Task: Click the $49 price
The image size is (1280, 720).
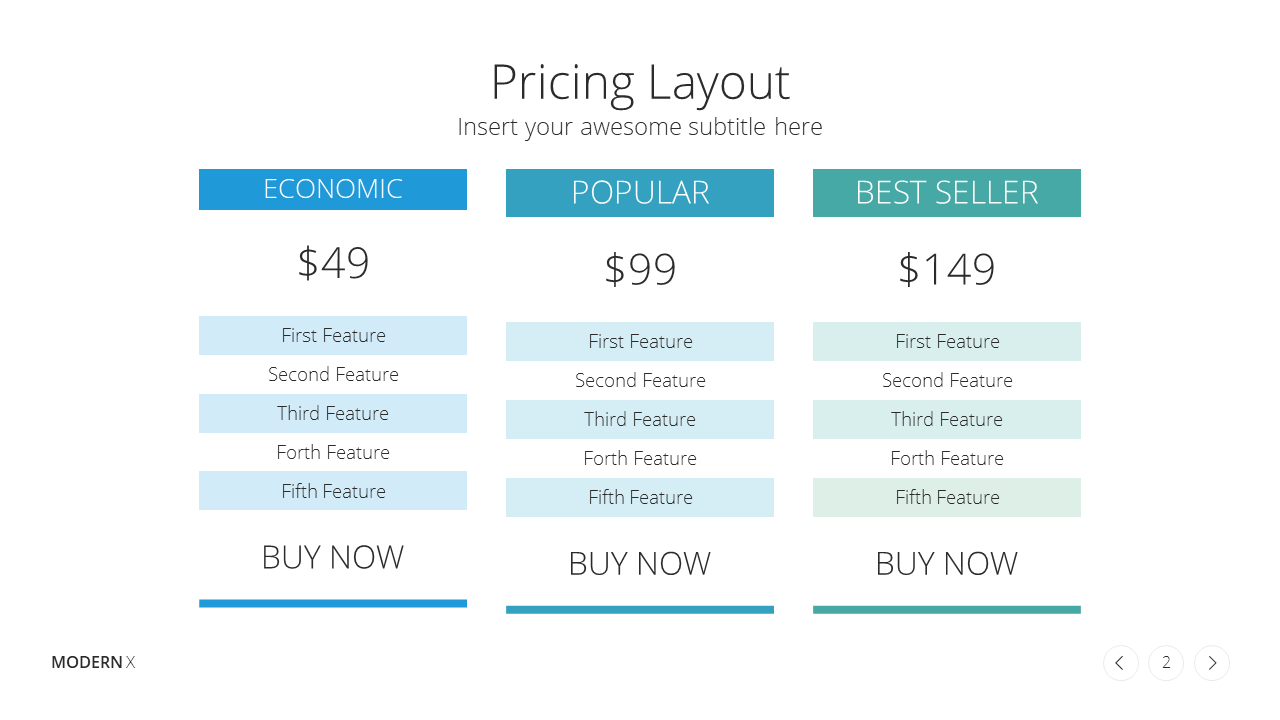Action: tap(333, 263)
